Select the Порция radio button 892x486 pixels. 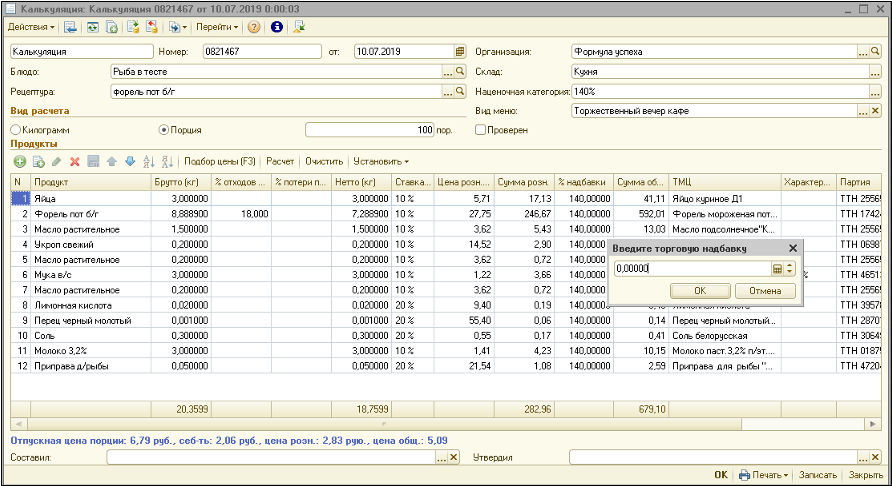165,130
